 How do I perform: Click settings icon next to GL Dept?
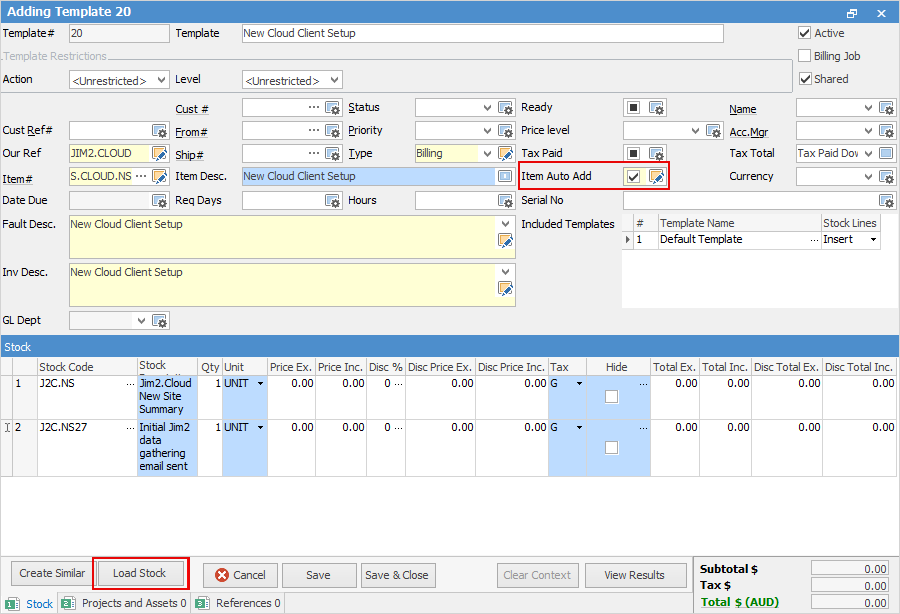point(160,321)
